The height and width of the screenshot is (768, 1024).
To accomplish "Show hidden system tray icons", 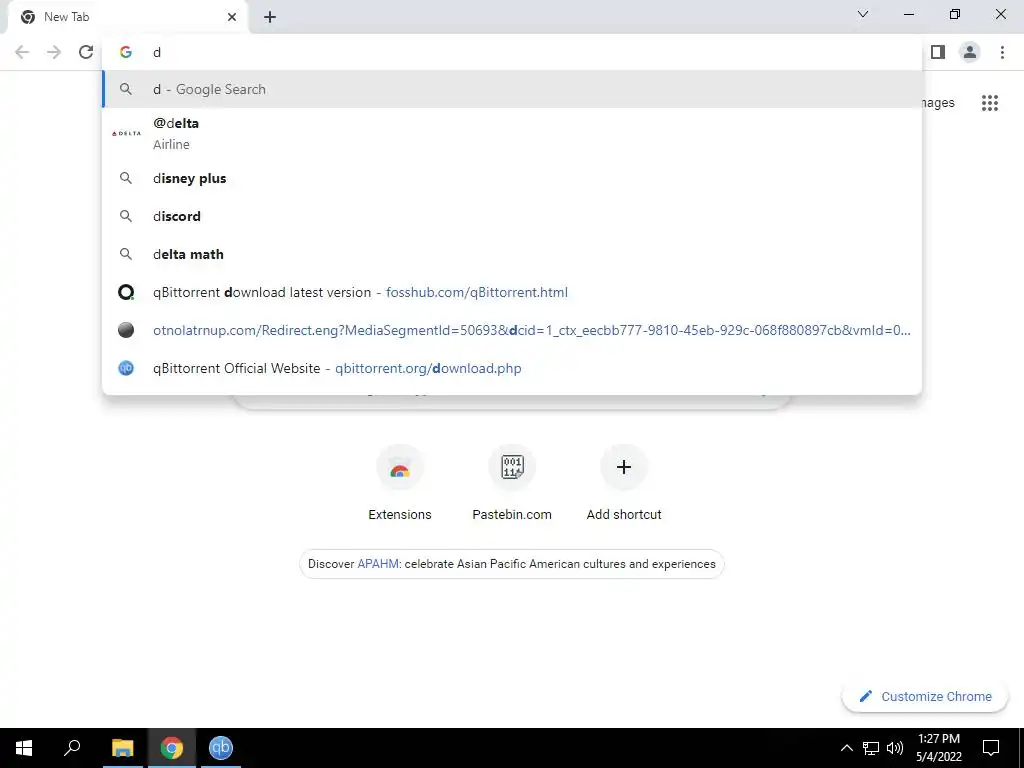I will coord(846,748).
